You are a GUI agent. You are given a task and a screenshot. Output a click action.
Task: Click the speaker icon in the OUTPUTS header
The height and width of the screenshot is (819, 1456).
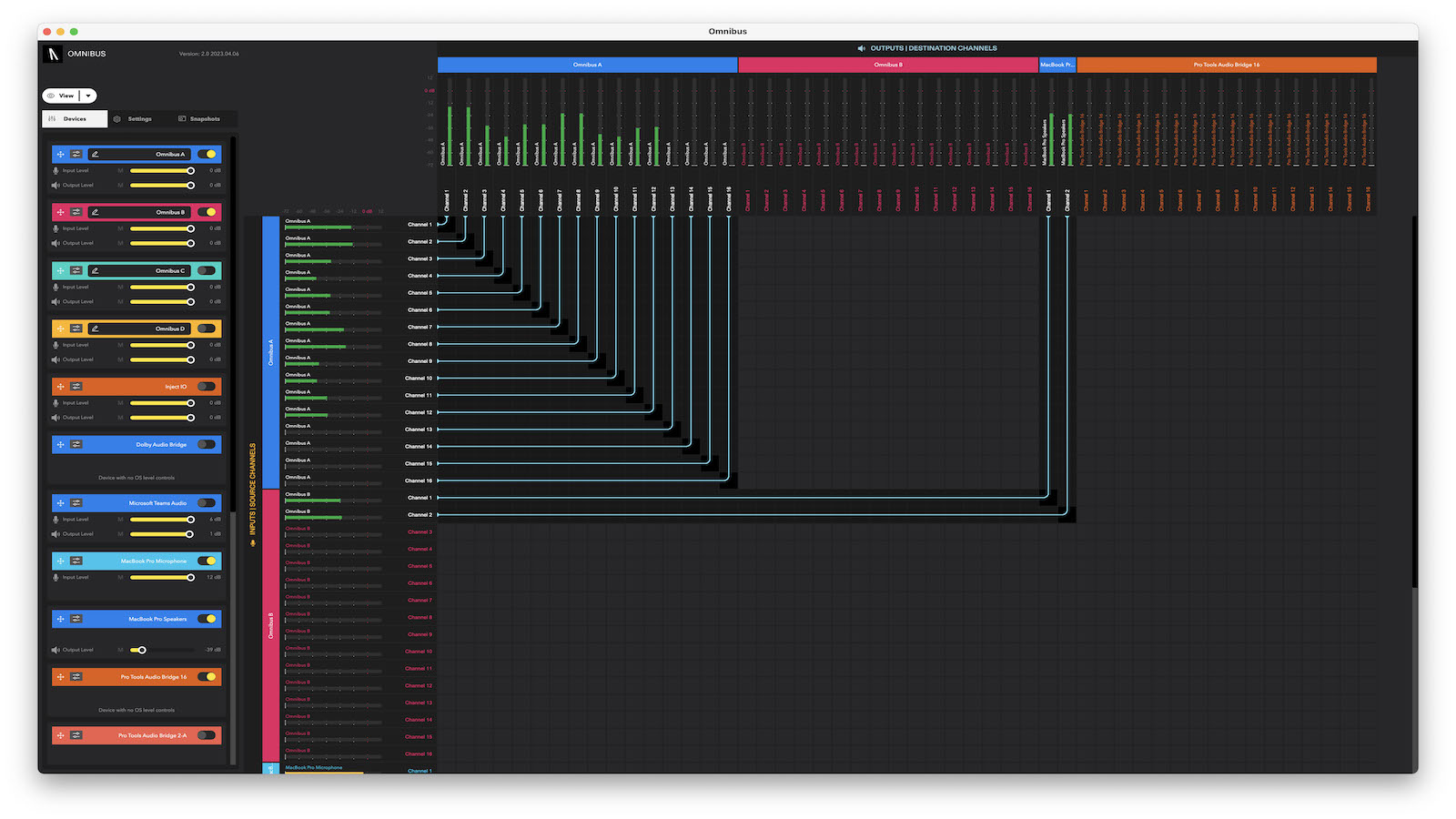point(861,47)
